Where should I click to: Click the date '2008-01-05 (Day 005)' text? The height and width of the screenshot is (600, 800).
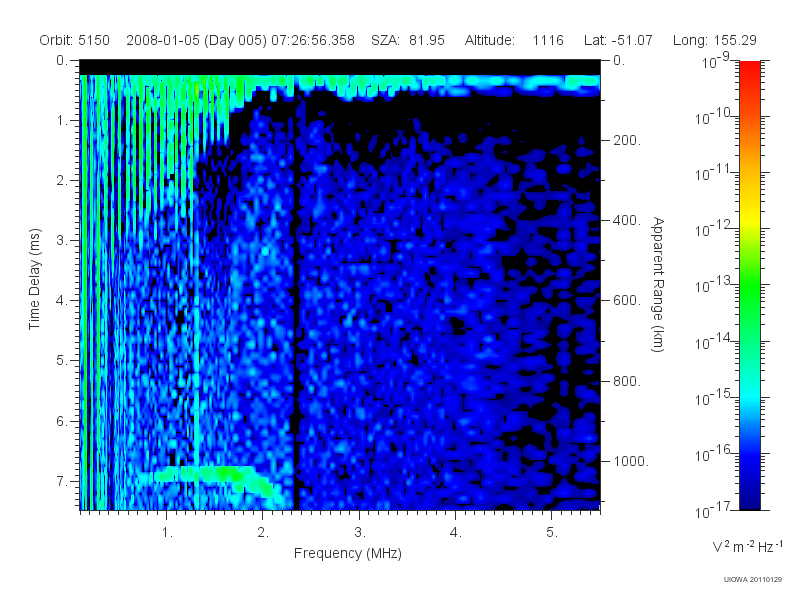[196, 40]
